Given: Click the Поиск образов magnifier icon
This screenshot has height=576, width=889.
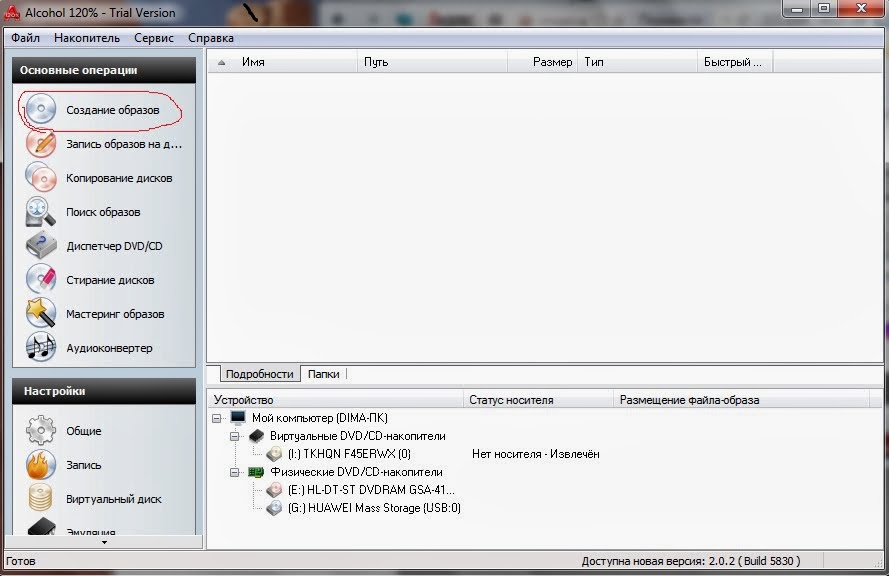Looking at the screenshot, I should point(41,211).
